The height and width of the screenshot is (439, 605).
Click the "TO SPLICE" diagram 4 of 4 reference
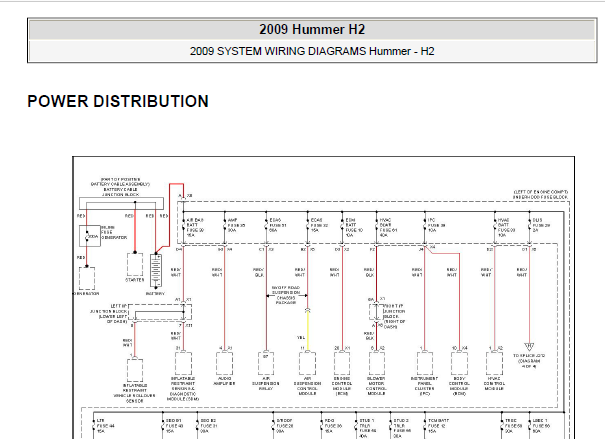tap(529, 361)
